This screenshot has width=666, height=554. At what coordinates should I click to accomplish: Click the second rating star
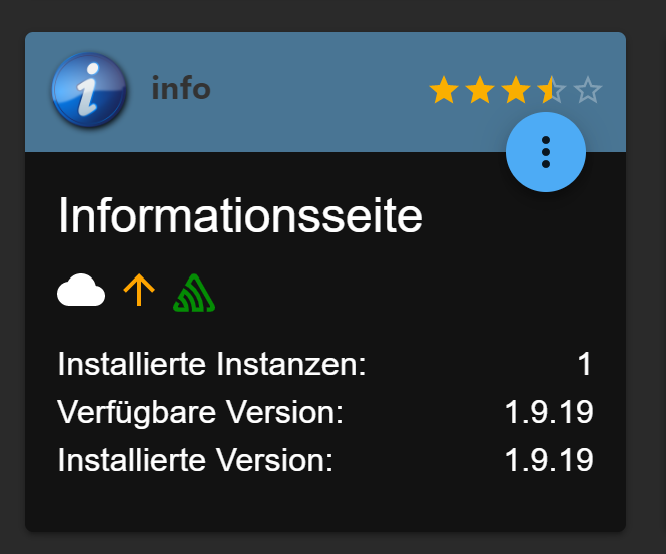click(479, 92)
